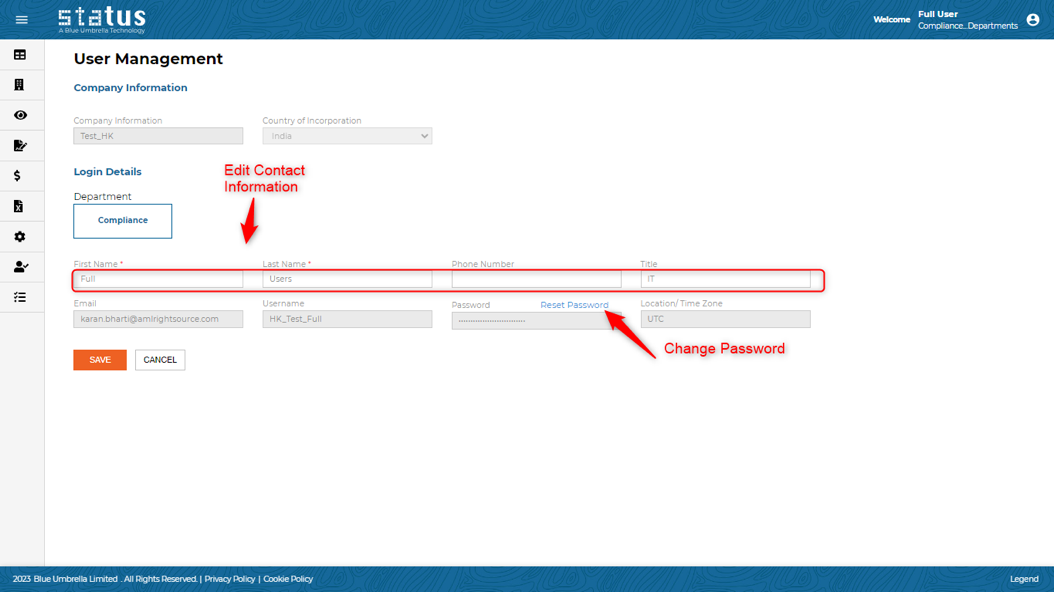Image resolution: width=1054 pixels, height=592 pixels.
Task: Select the Compliance department box
Action: click(123, 221)
